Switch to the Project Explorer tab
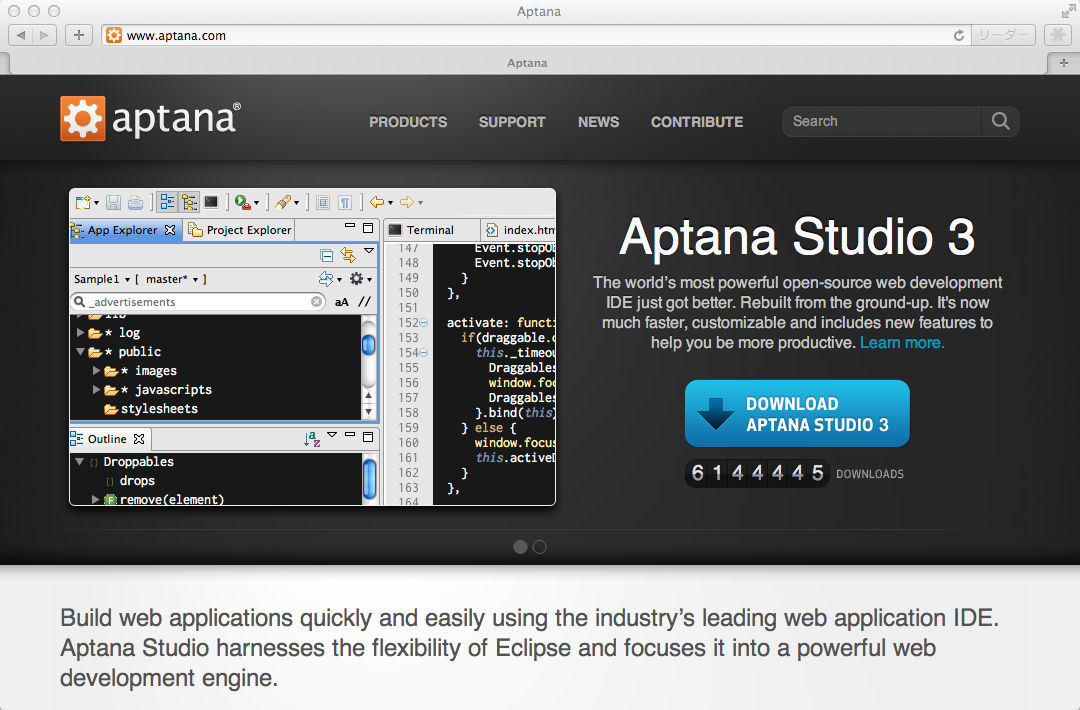The image size is (1080, 710). (240, 230)
